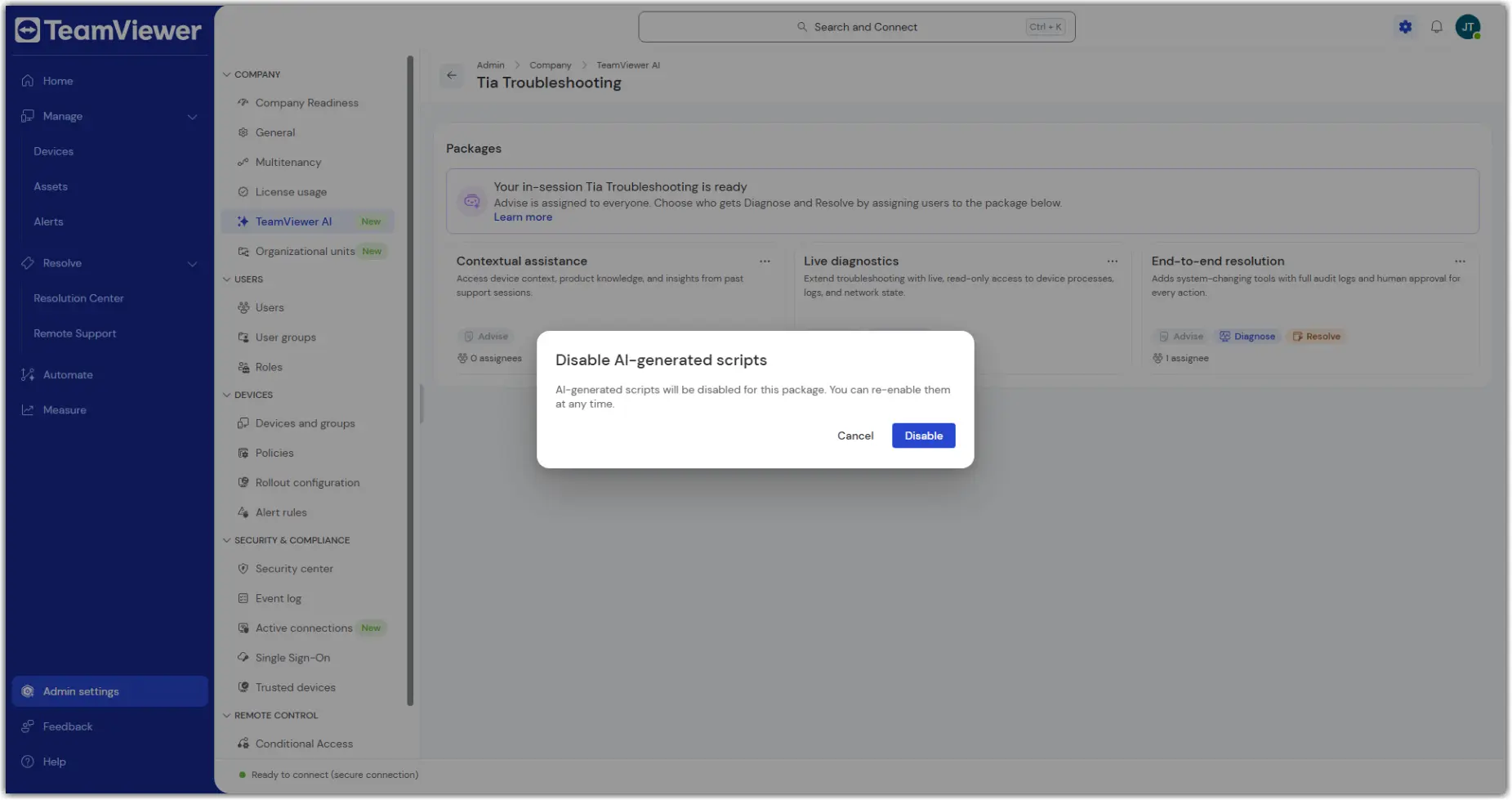The width and height of the screenshot is (1512, 800).
Task: Open Devices and groups page
Action: (x=307, y=423)
